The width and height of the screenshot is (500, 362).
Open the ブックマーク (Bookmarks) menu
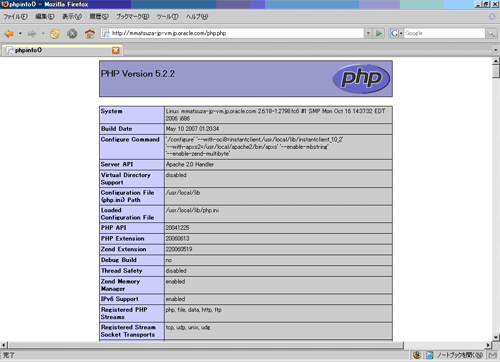tap(133, 16)
